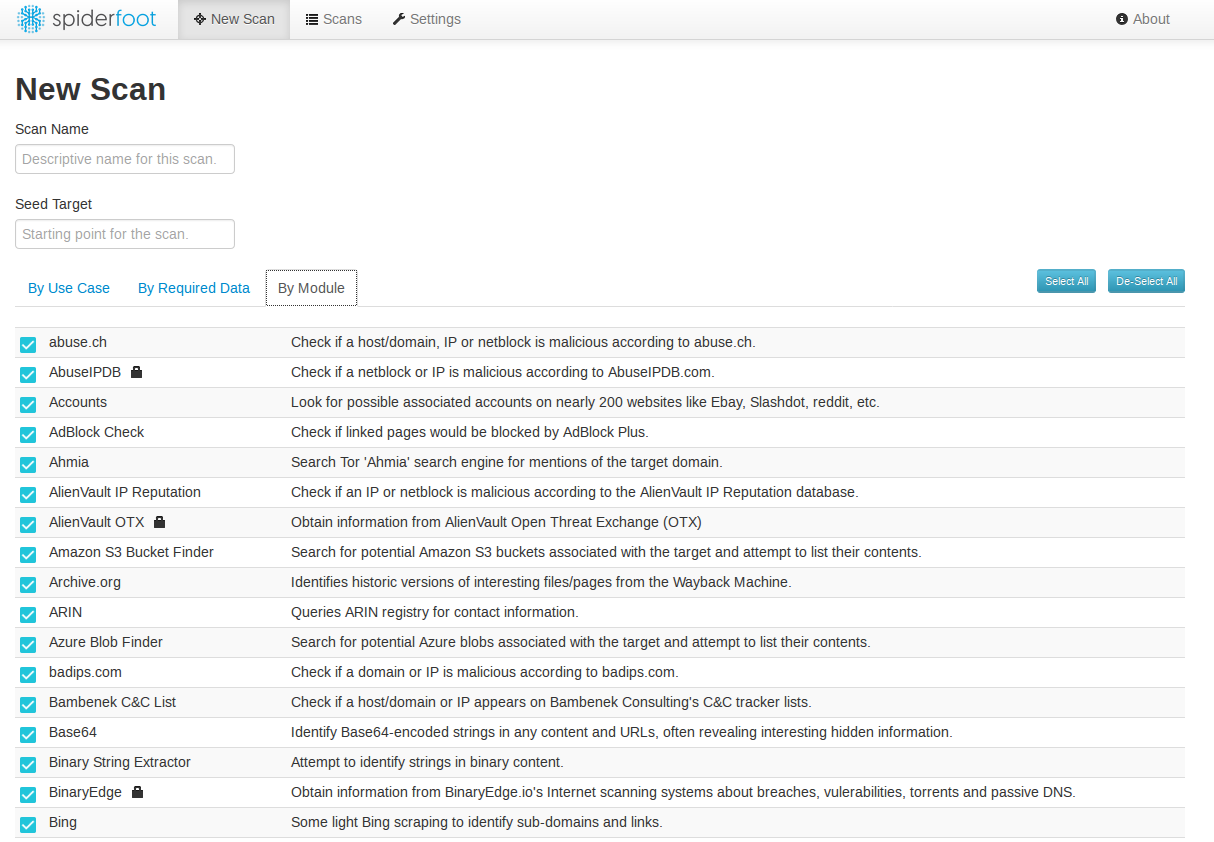The image size is (1214, 842).
Task: Click the SpiderFoot snowflake logo icon
Action: [x=30, y=18]
